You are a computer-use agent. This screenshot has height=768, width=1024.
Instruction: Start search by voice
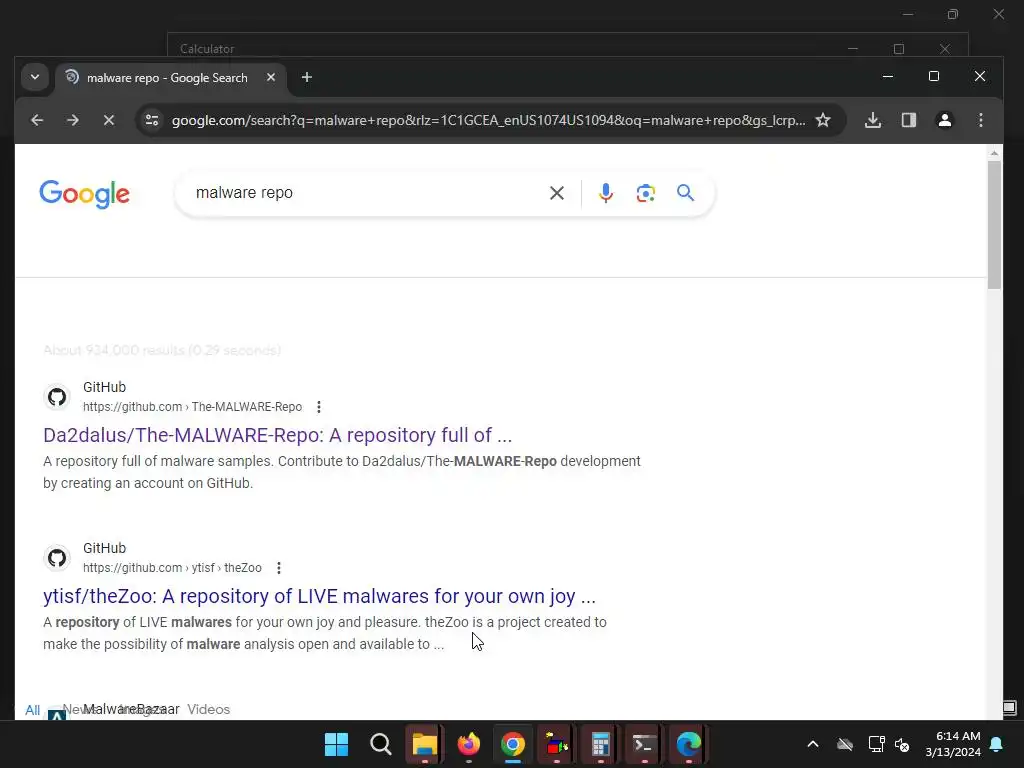tap(606, 193)
